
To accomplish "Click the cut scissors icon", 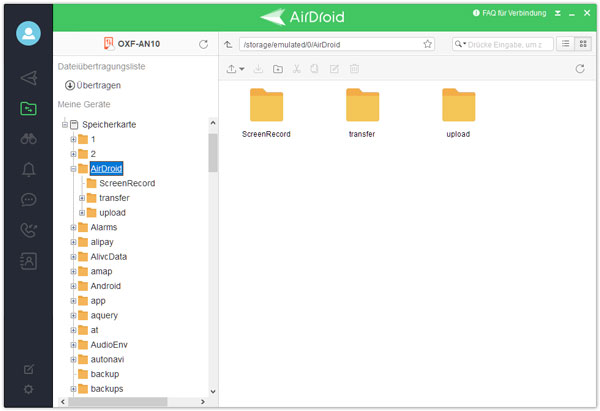I will (x=297, y=69).
